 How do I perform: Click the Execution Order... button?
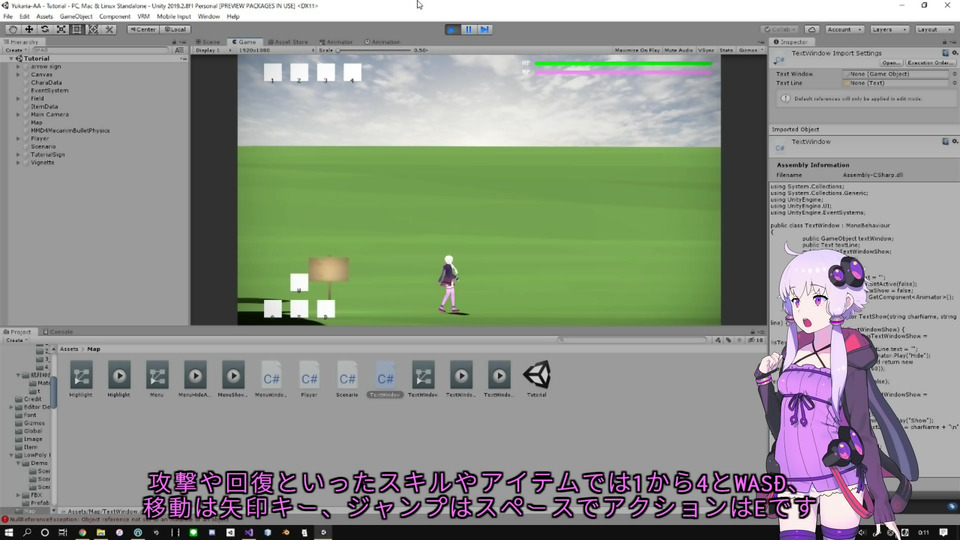point(929,63)
